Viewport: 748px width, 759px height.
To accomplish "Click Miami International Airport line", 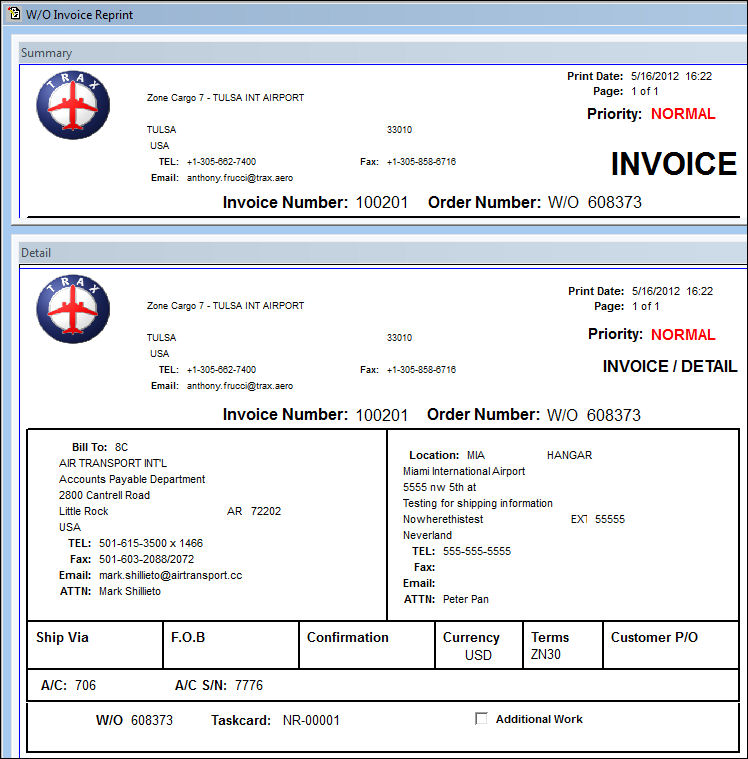I will [x=464, y=471].
